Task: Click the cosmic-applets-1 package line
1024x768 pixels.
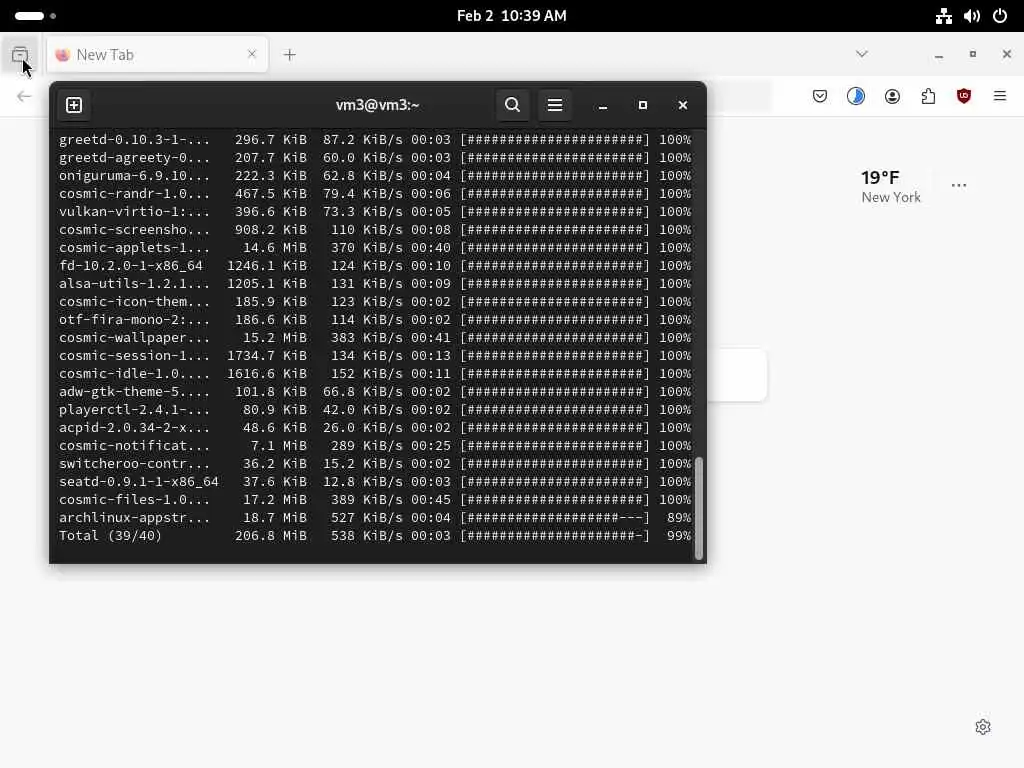Action: pos(375,248)
